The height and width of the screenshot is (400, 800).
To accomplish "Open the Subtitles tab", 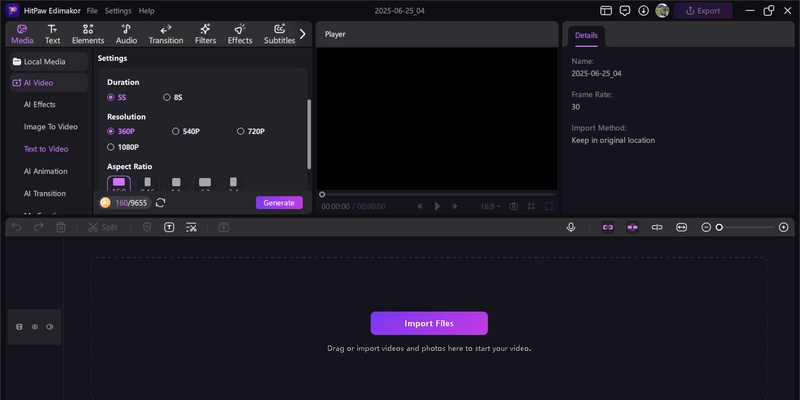I will [x=279, y=34].
